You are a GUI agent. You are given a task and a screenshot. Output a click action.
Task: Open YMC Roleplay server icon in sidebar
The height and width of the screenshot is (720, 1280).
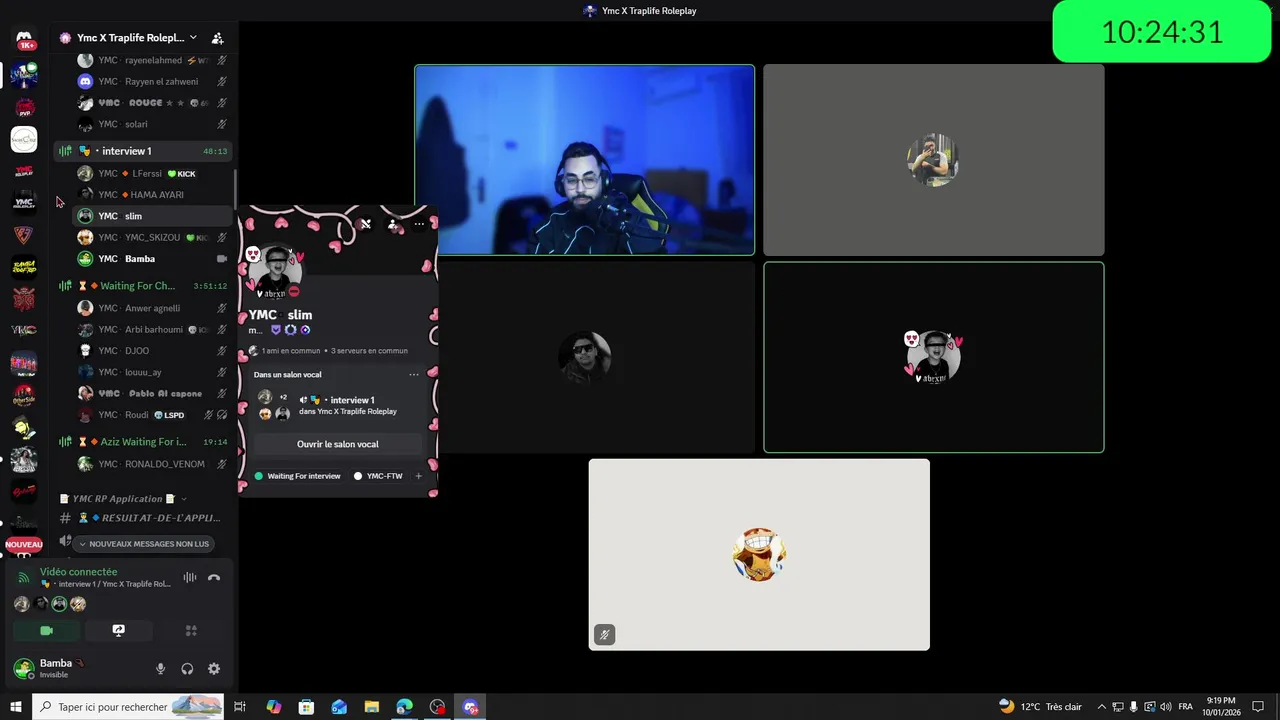click(24, 203)
